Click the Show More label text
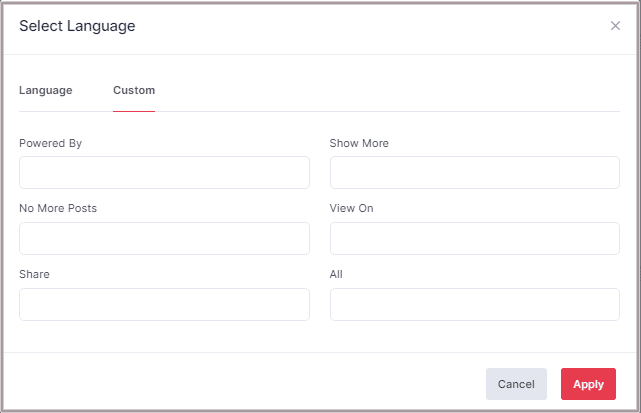This screenshot has height=413, width=641. [359, 143]
